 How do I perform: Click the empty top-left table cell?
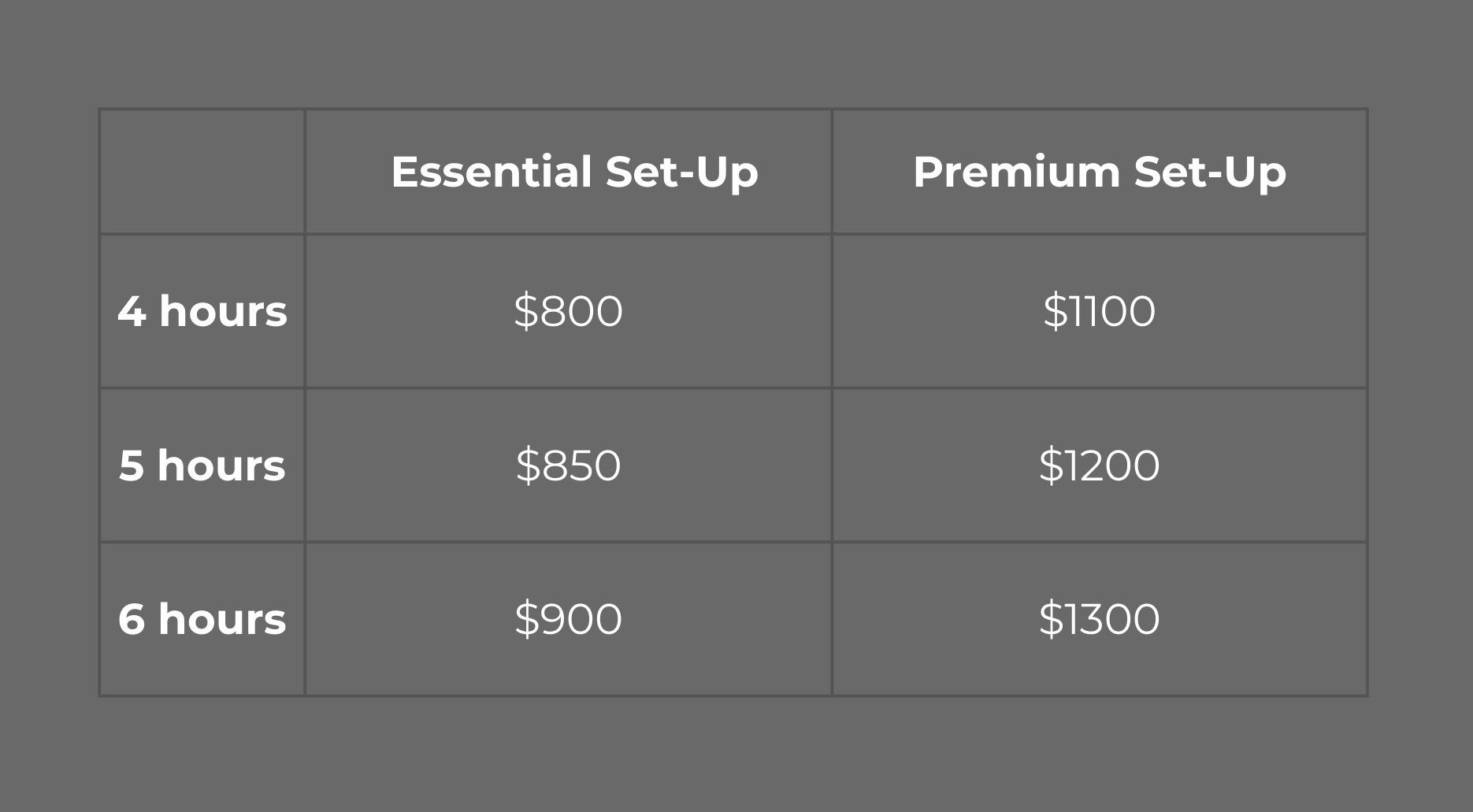point(202,172)
